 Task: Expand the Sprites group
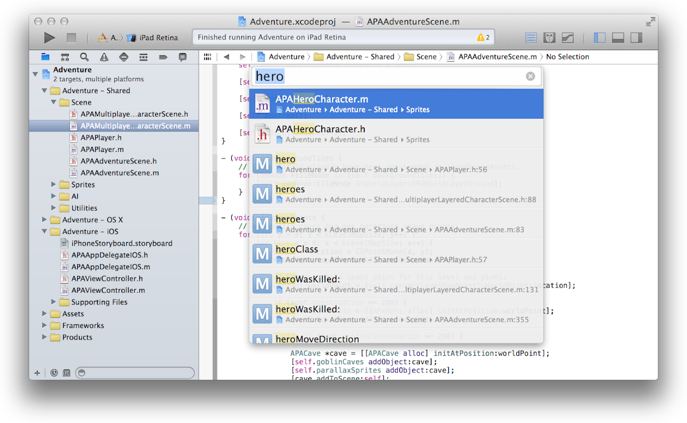point(53,185)
